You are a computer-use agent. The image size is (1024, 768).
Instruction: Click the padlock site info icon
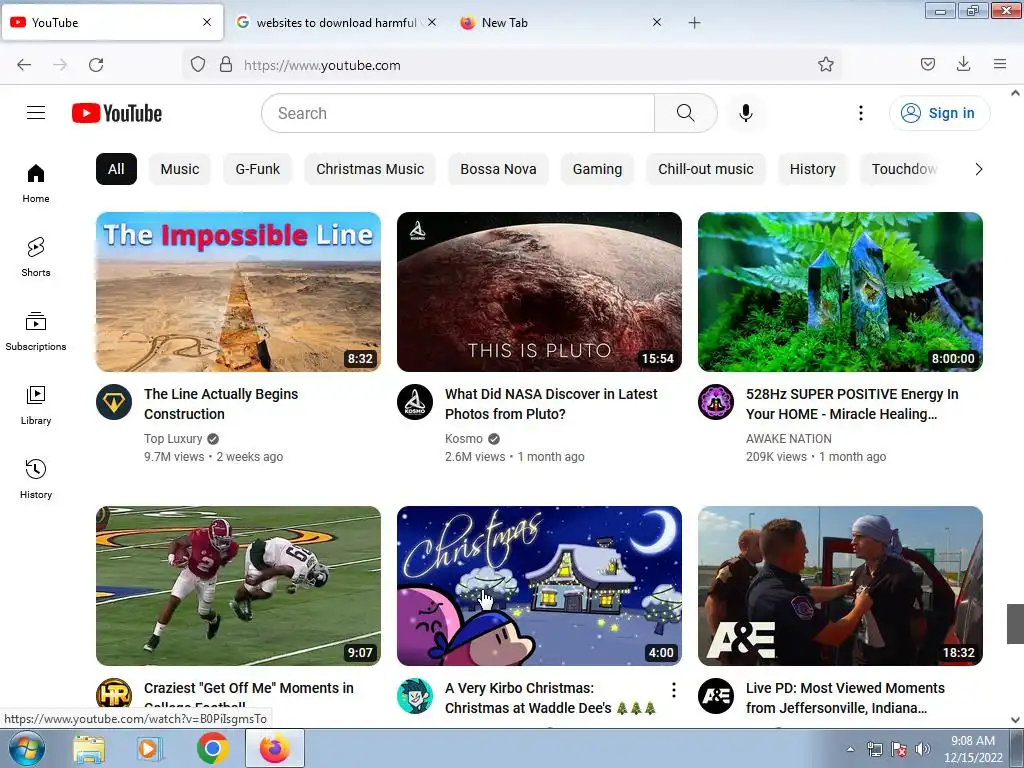(226, 65)
